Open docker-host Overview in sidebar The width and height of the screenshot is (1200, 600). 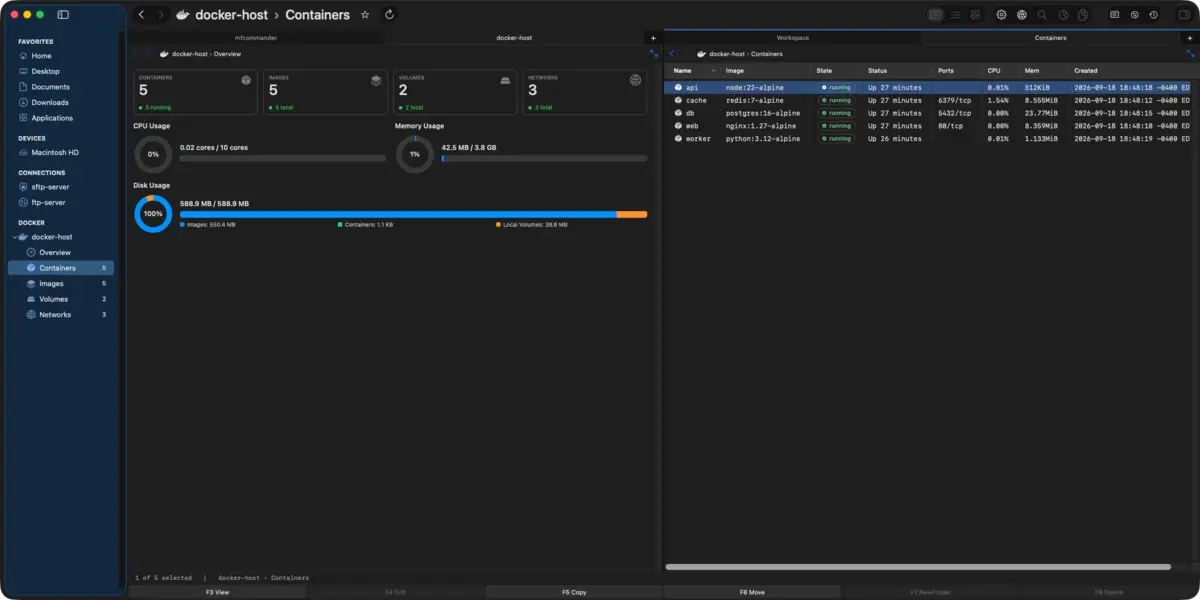coord(61,252)
